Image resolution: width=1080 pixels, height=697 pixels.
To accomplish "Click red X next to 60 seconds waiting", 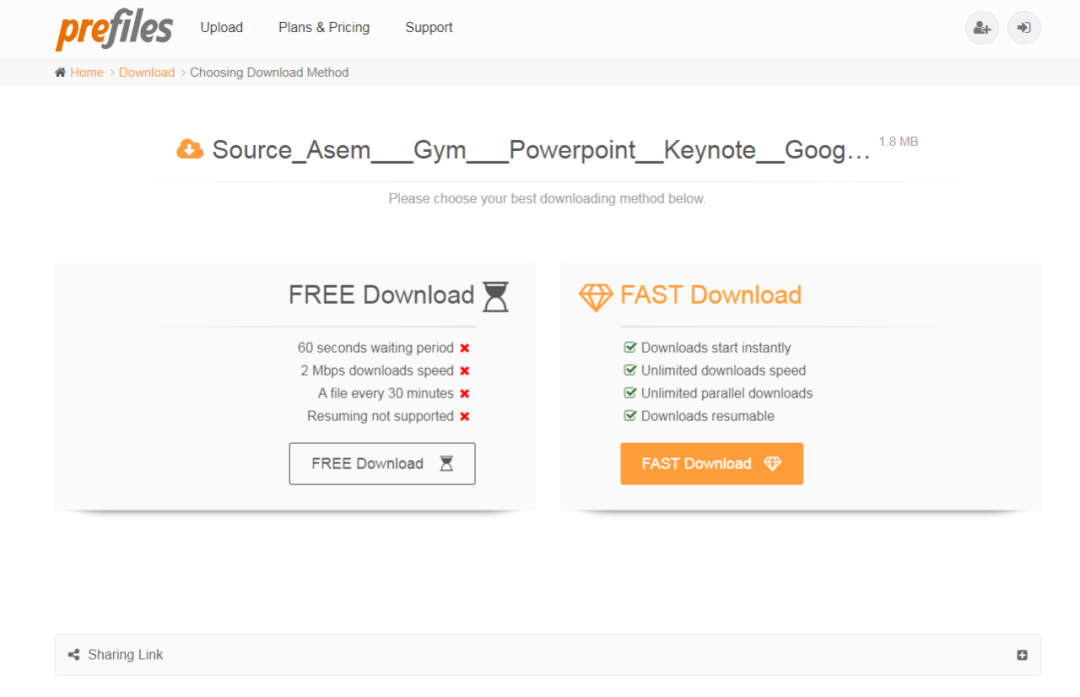I will [x=465, y=348].
